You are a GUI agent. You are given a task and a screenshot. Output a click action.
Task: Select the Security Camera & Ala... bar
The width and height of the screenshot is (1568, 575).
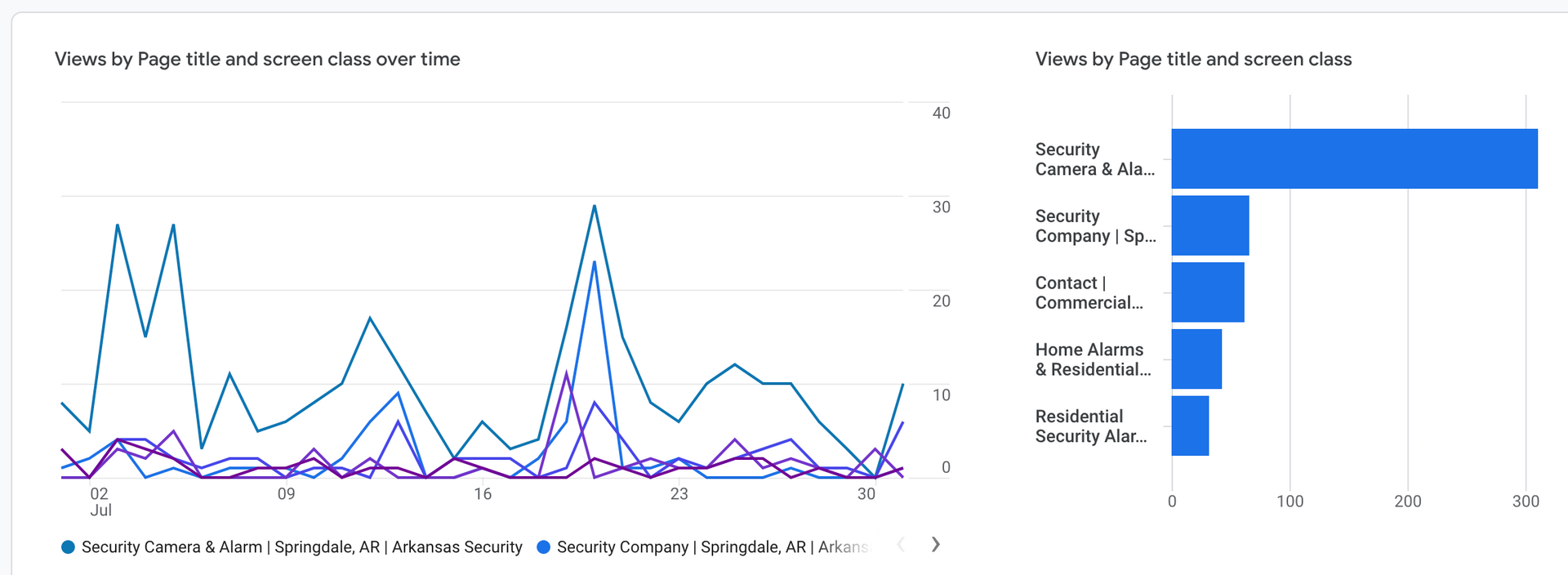[1354, 158]
